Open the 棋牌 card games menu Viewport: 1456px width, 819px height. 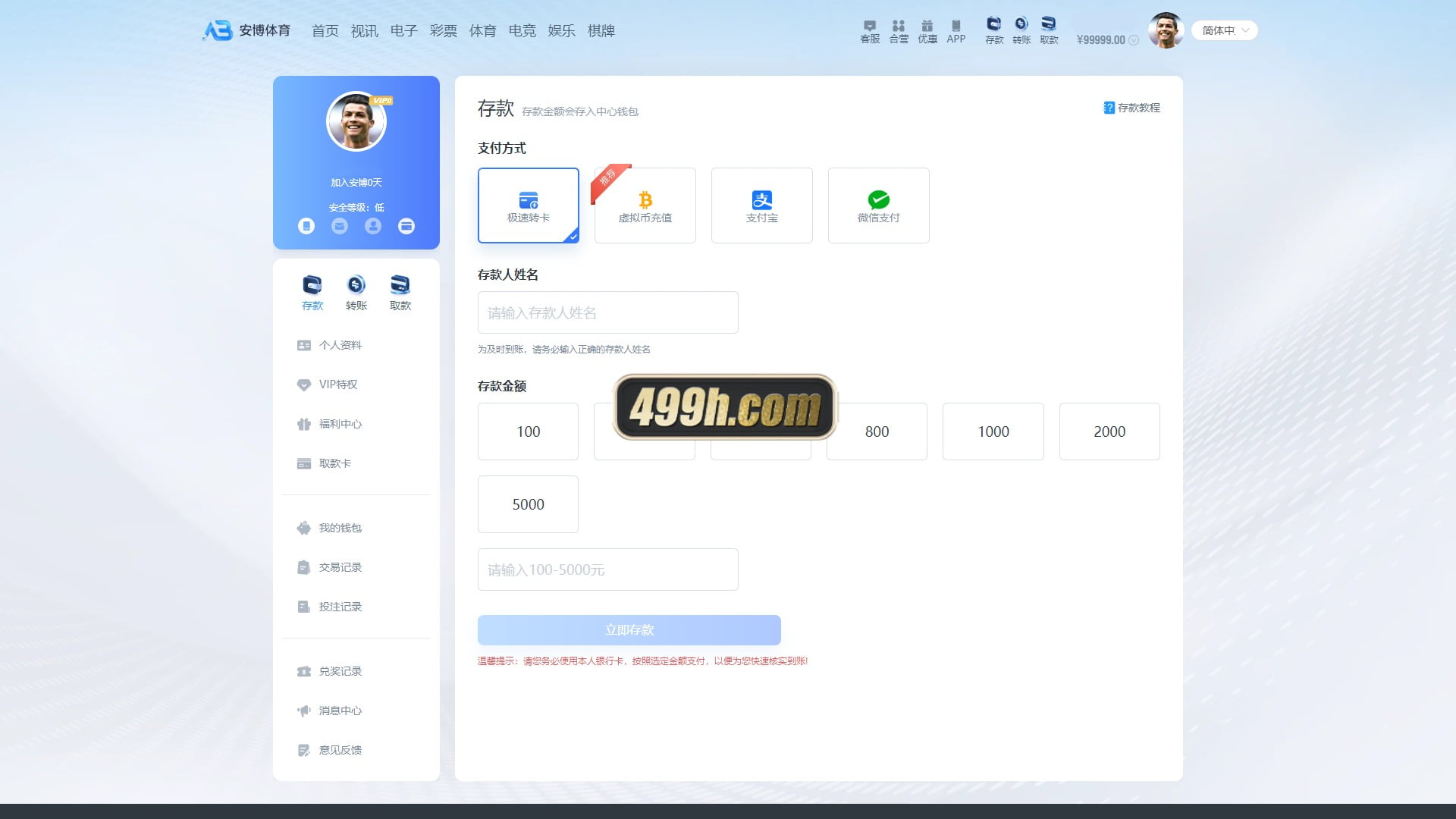coord(601,31)
